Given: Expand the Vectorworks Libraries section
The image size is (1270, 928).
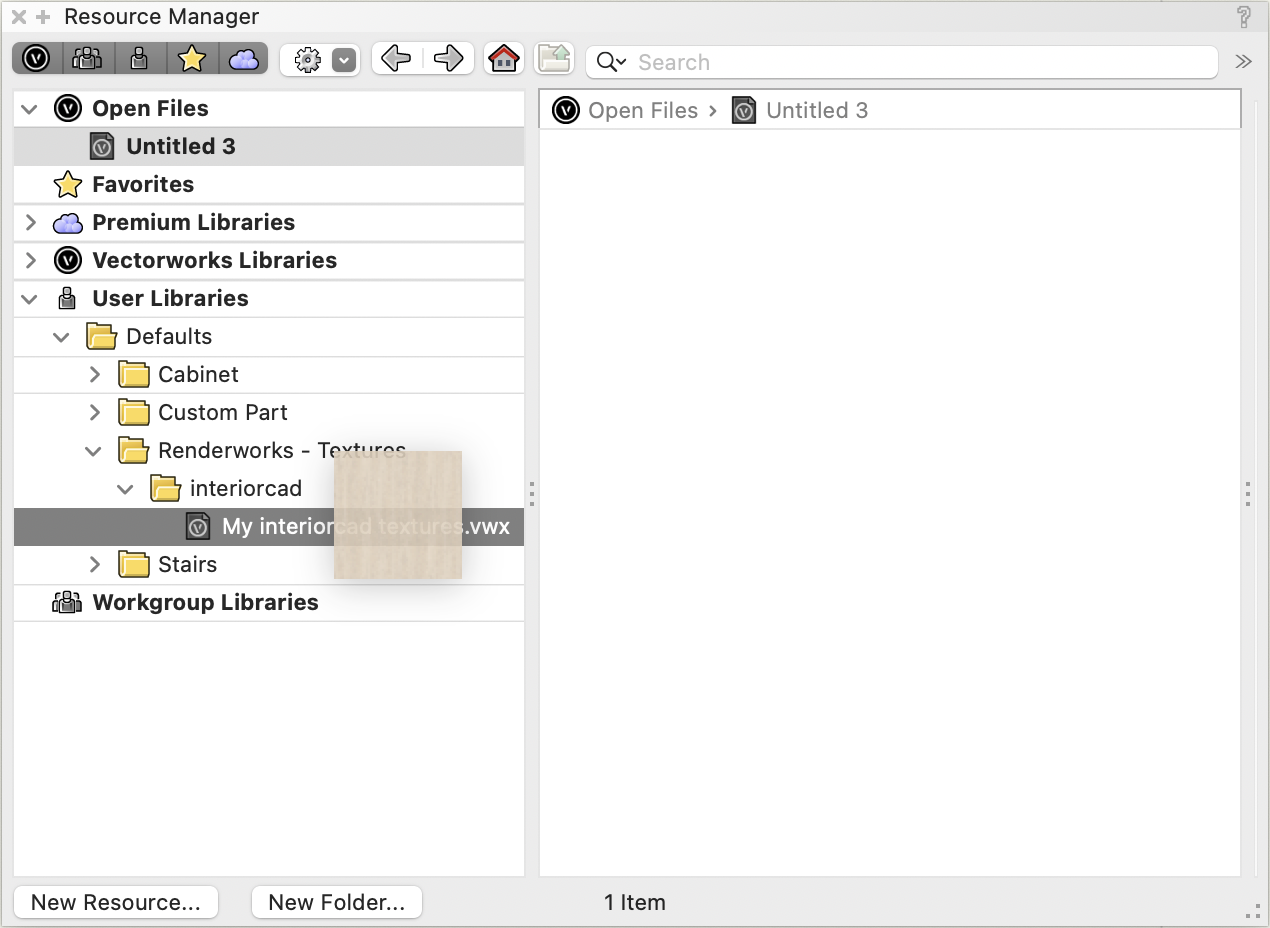Looking at the screenshot, I should [30, 260].
